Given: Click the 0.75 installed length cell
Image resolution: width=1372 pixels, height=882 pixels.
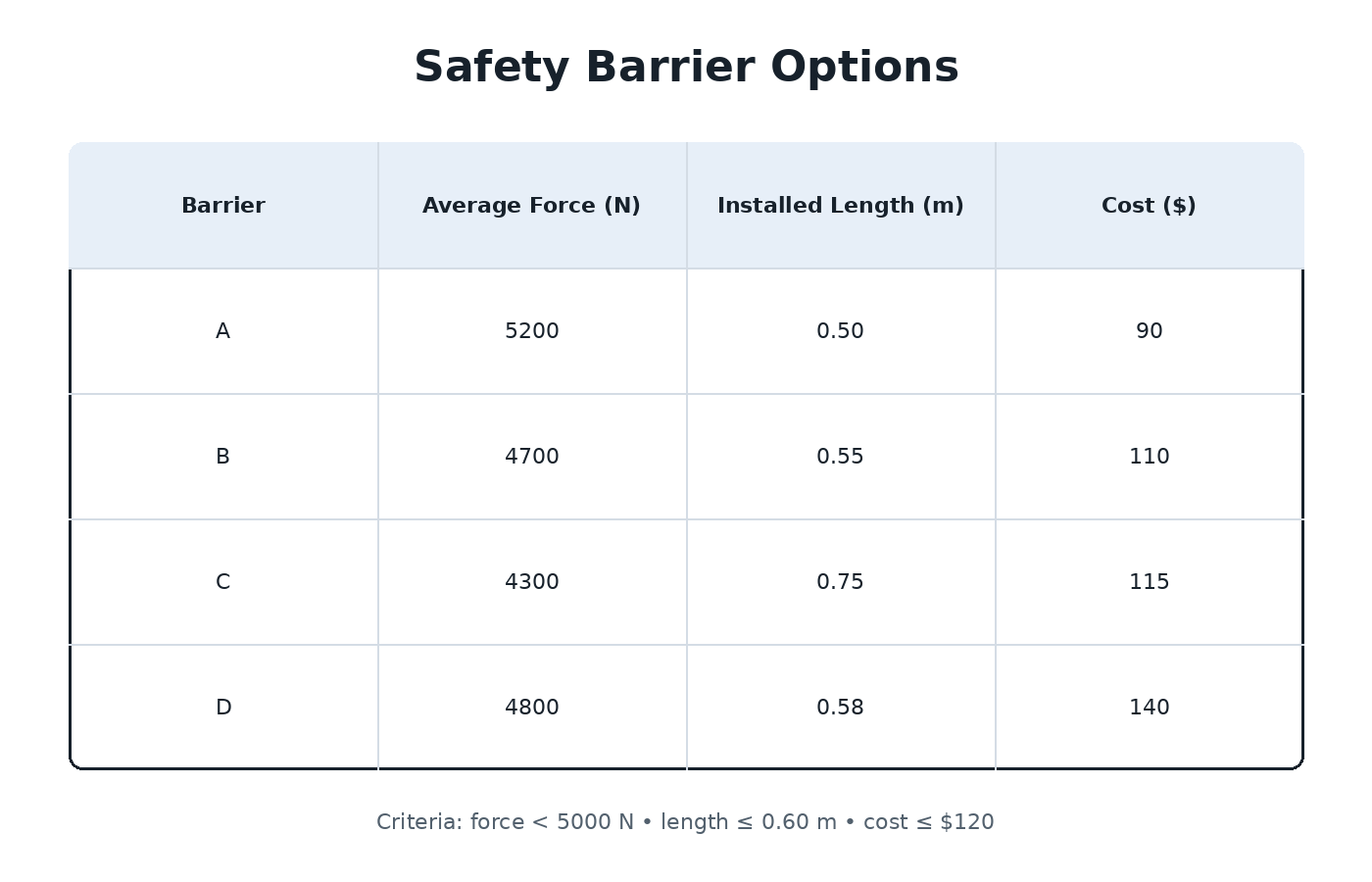Looking at the screenshot, I should pyautogui.click(x=841, y=582).
